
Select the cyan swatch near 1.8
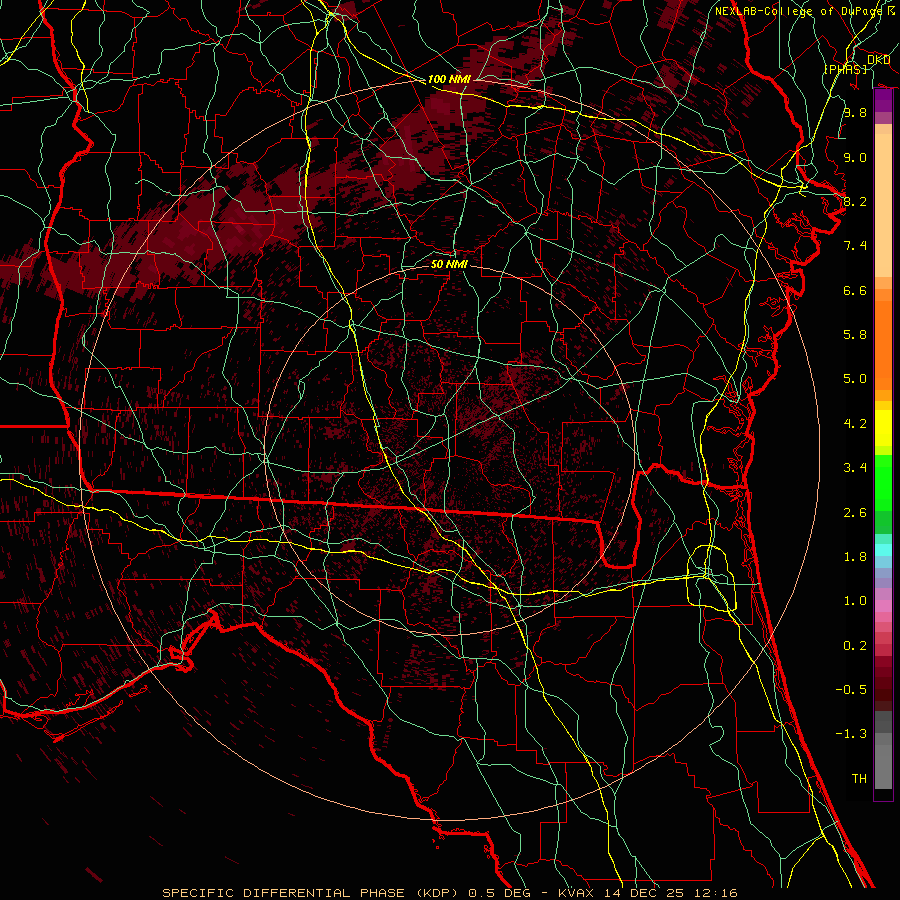coord(883,549)
